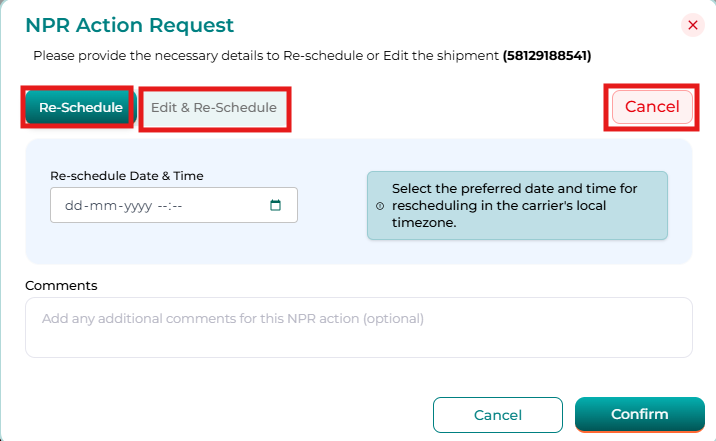Click the carrier timezone hint message

(x=520, y=205)
